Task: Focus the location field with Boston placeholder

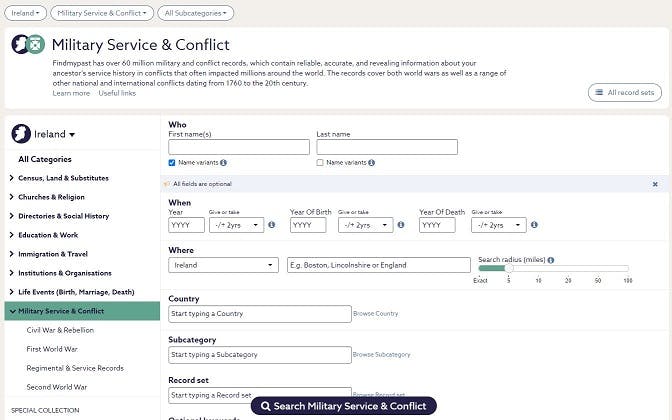Action: 379,265
